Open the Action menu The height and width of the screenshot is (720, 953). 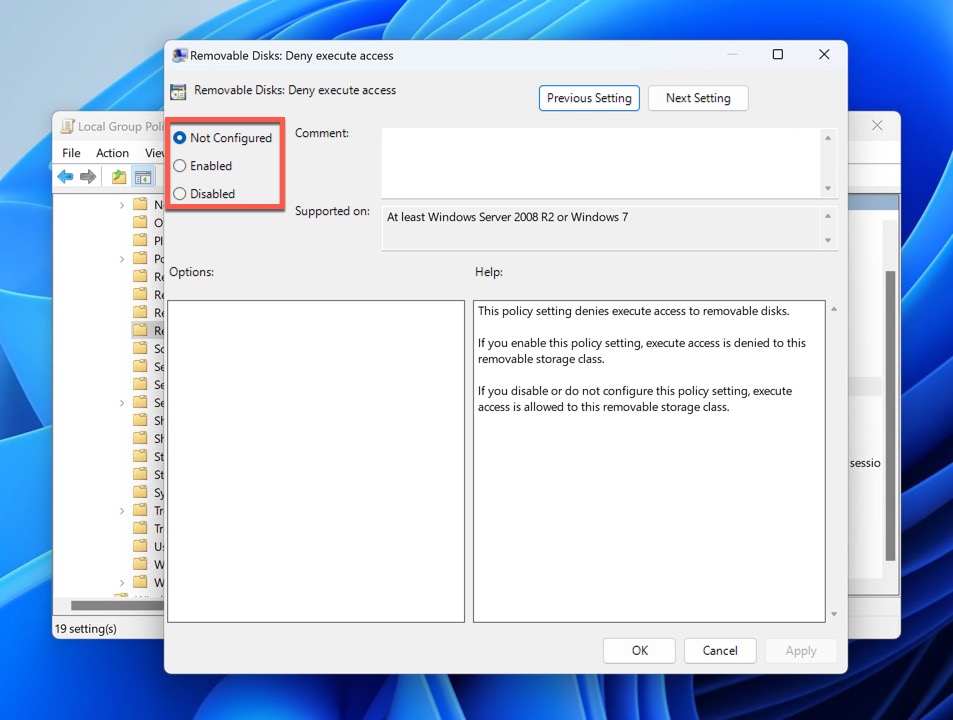coord(112,153)
